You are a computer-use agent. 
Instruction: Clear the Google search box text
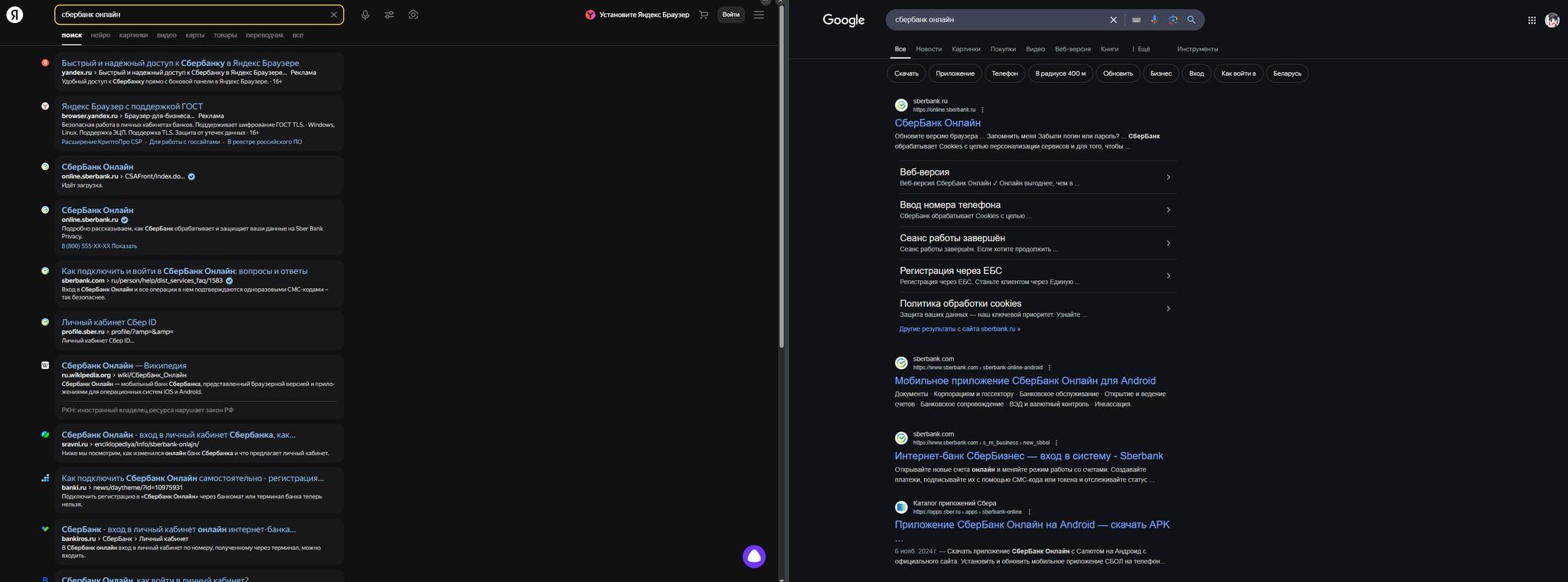pyautogui.click(x=1113, y=20)
